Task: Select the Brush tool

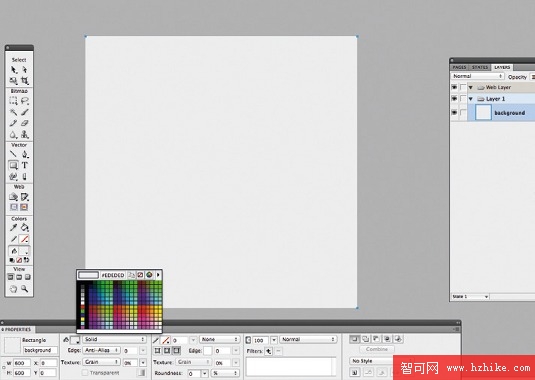Action: pyautogui.click(x=25, y=112)
